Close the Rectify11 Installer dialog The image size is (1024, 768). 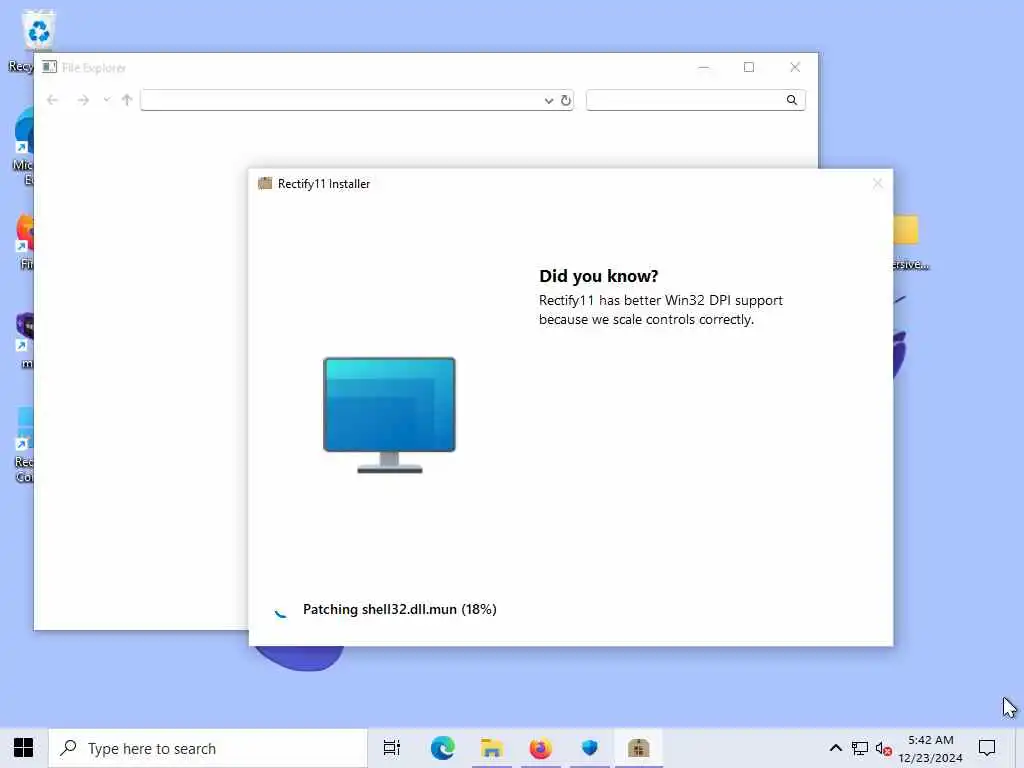(877, 184)
